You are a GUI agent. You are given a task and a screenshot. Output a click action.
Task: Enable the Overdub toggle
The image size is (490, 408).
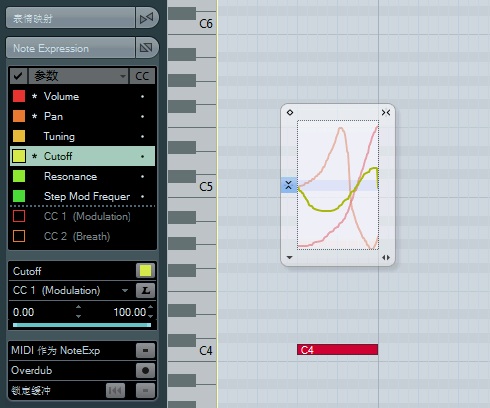tap(145, 370)
